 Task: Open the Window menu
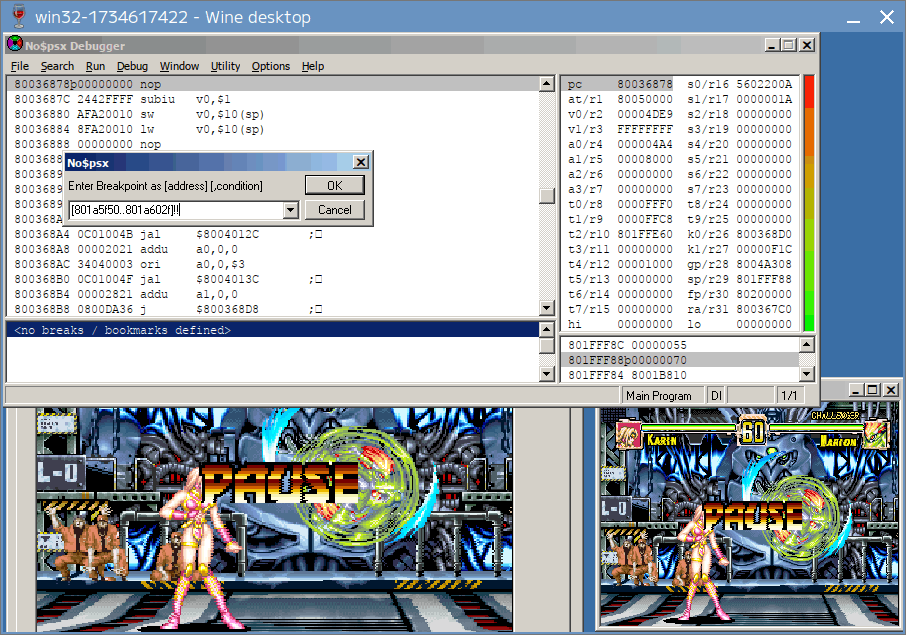[179, 66]
